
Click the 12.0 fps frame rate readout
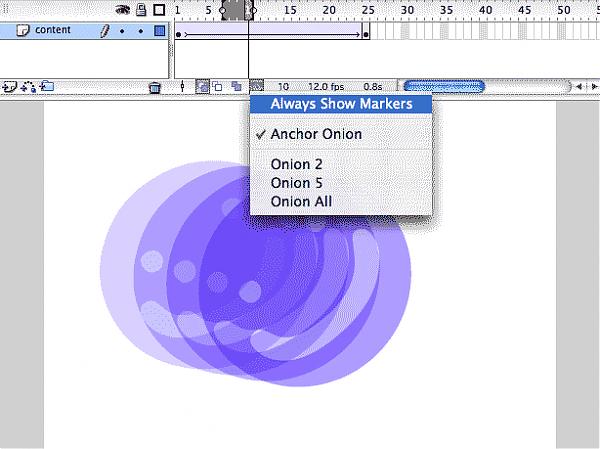326,87
